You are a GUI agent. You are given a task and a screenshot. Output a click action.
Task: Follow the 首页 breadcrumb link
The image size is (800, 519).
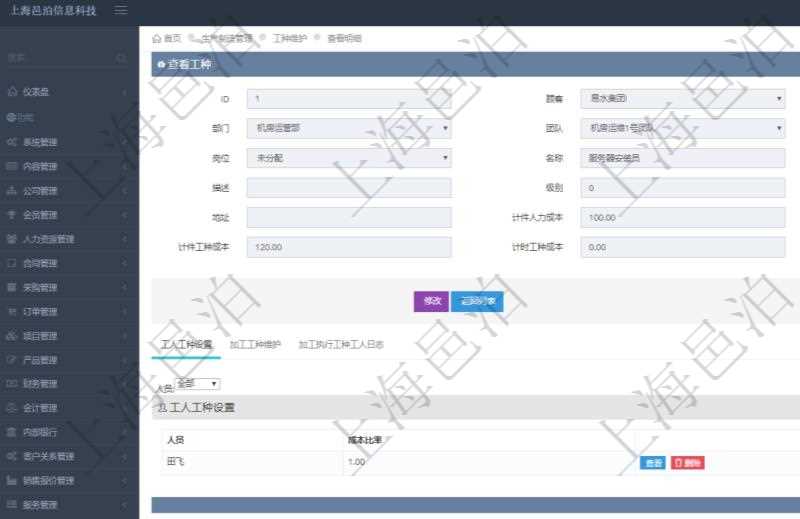[x=172, y=38]
